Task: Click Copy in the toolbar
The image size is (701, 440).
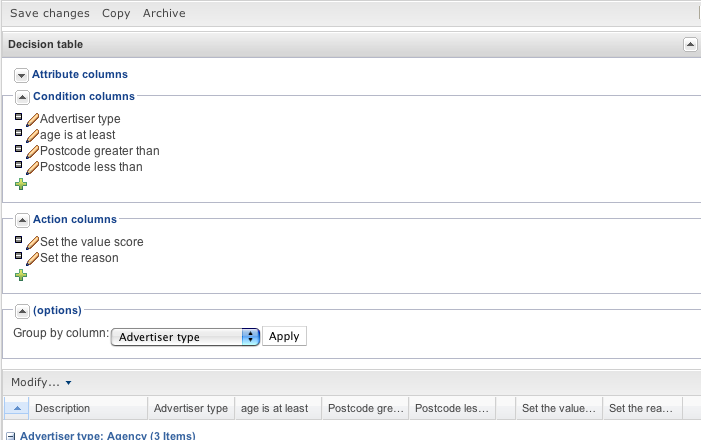Action: (x=116, y=13)
